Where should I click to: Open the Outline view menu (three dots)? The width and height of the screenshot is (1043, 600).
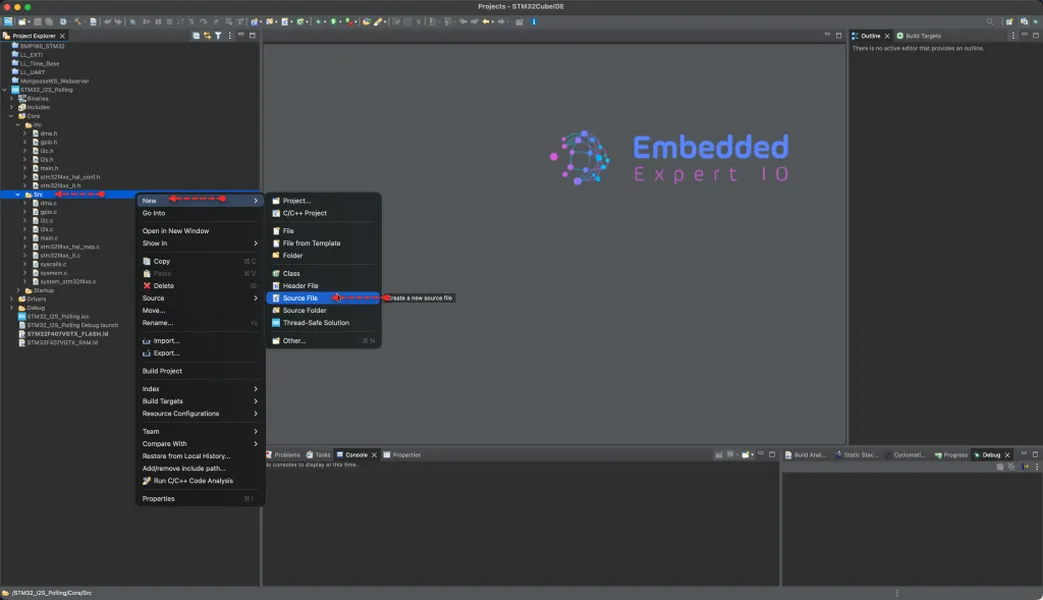pos(1013,36)
